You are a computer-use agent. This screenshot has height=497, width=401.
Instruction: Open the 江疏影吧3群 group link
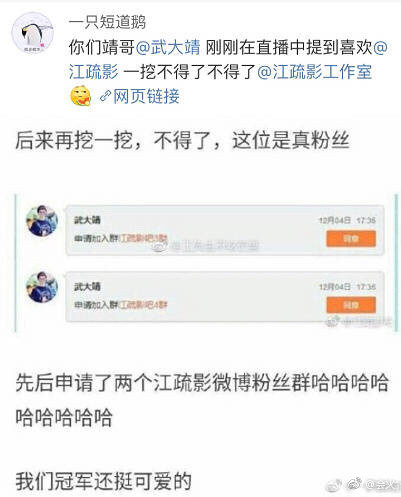[x=143, y=238]
